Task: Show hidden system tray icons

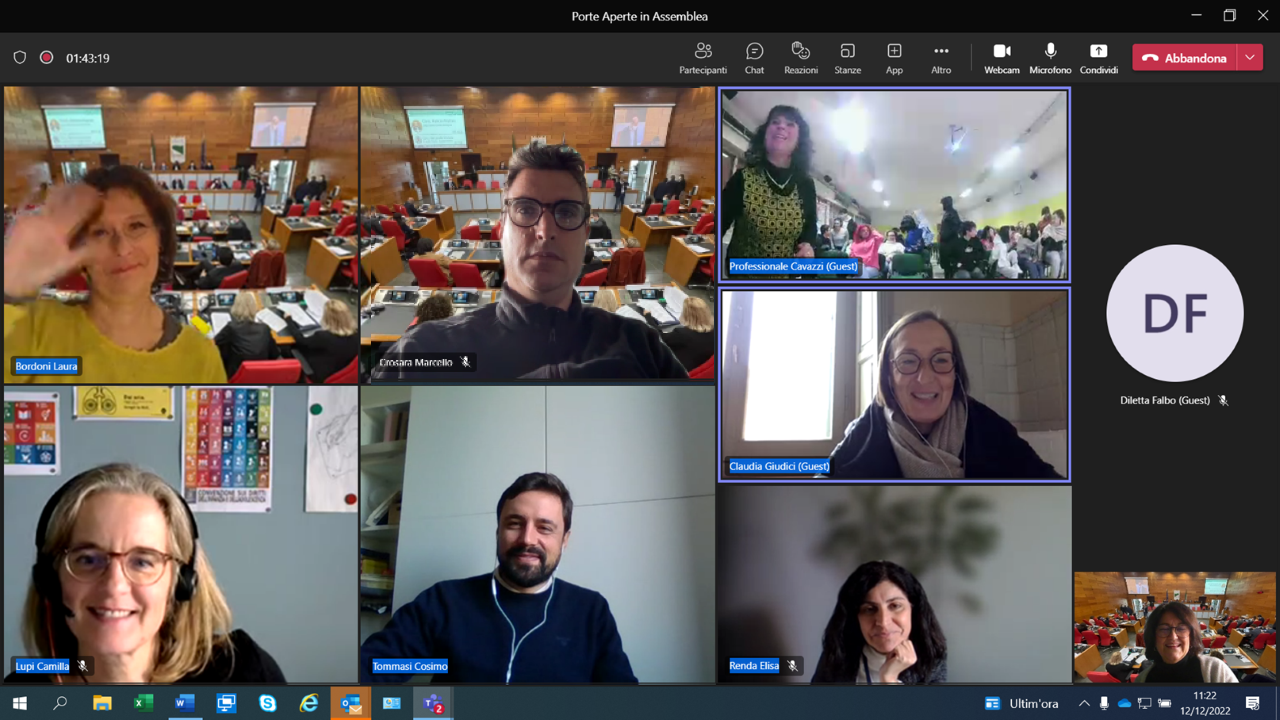Action: (1084, 704)
